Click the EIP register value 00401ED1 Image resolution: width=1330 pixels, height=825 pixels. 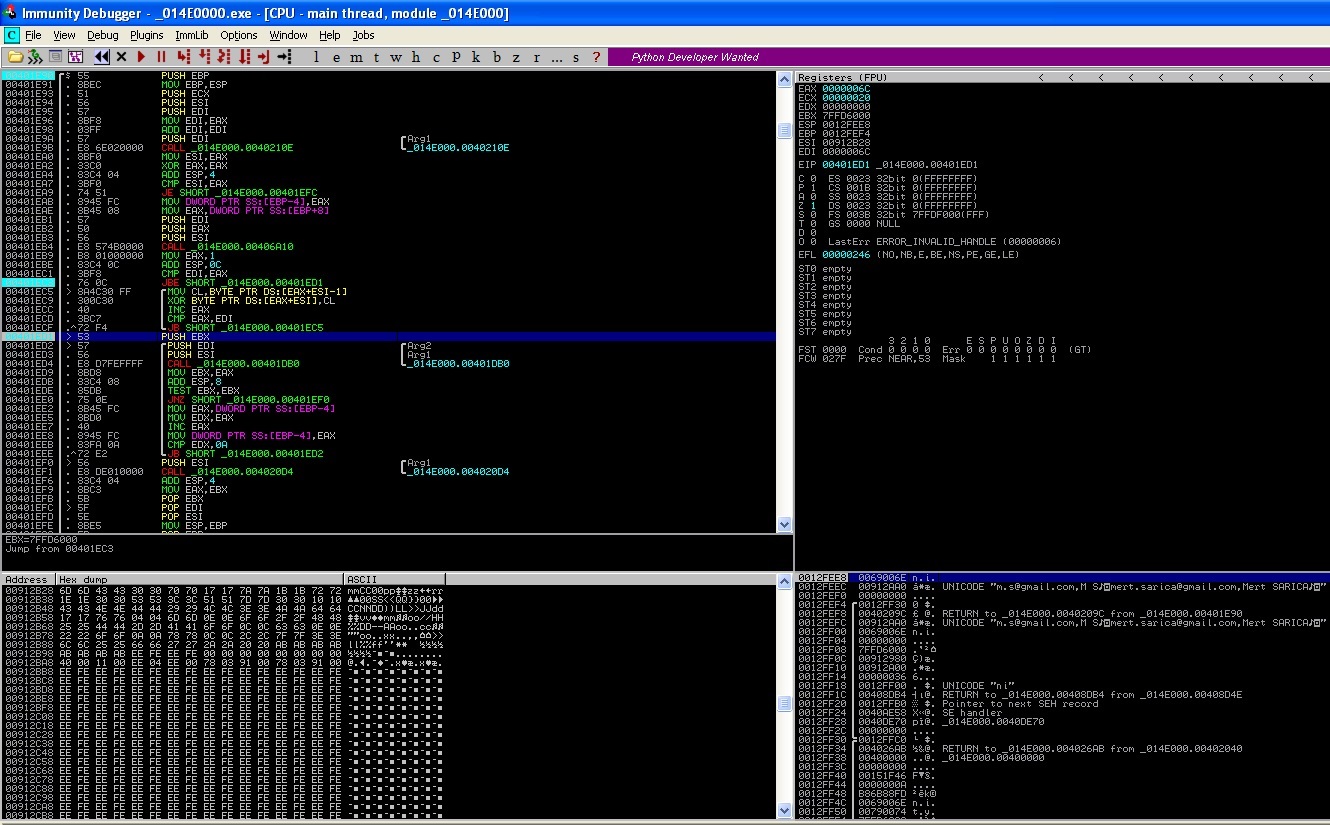pos(846,164)
